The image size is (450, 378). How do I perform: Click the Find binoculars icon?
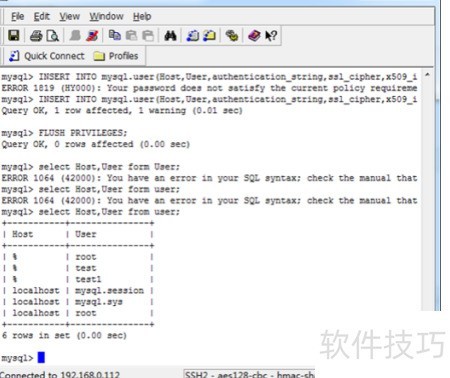170,36
